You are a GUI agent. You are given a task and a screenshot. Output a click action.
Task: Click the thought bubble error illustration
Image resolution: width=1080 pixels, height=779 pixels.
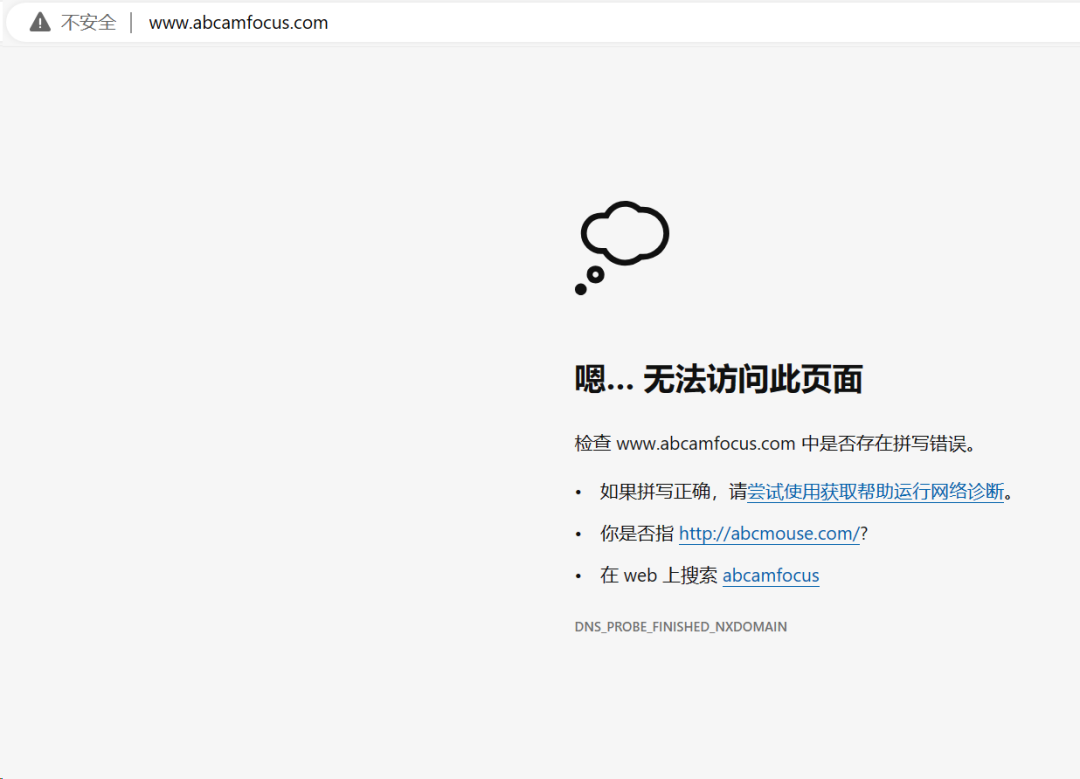pyautogui.click(x=622, y=248)
